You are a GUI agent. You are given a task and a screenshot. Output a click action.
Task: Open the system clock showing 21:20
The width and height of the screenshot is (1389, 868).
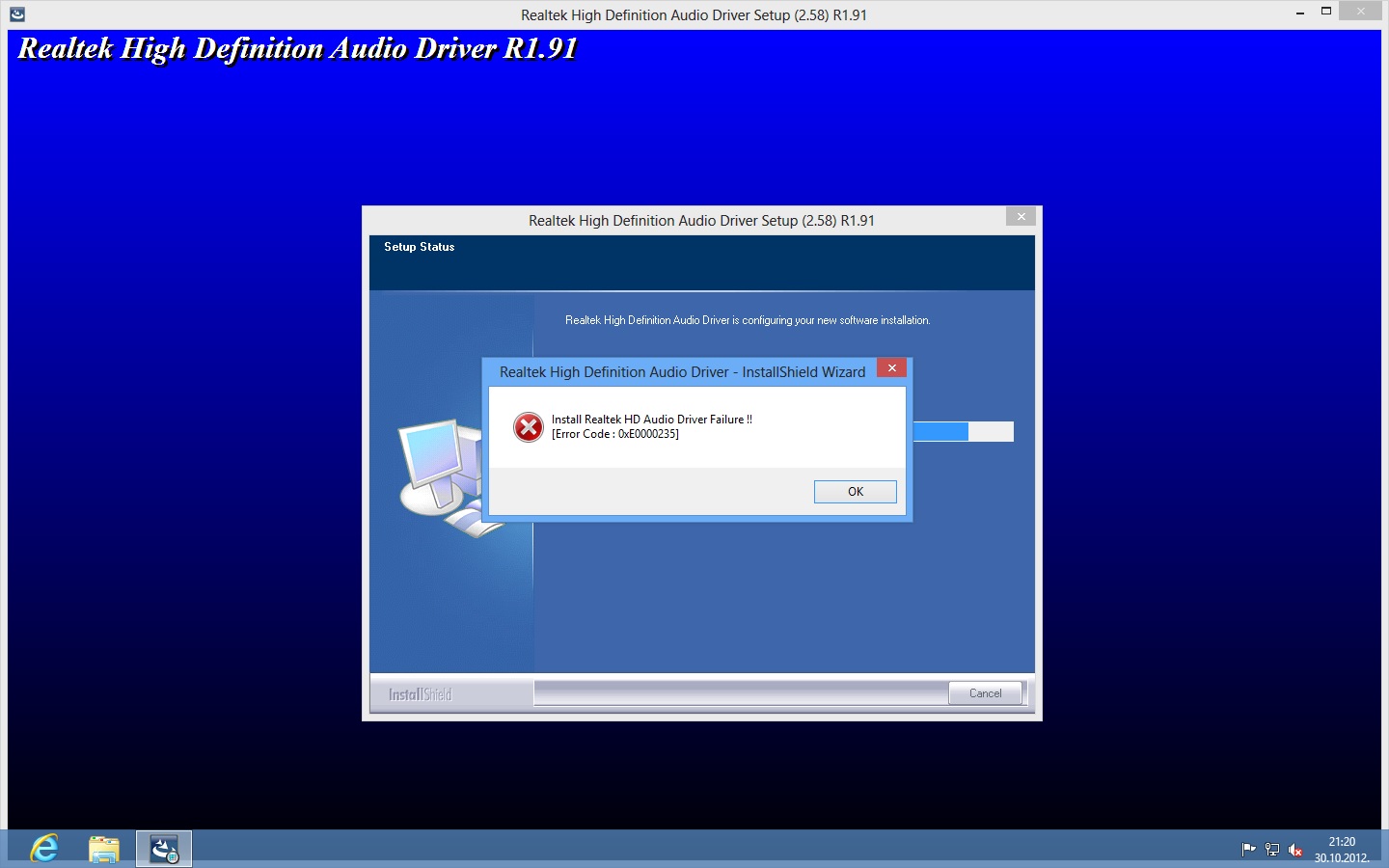(1342, 850)
